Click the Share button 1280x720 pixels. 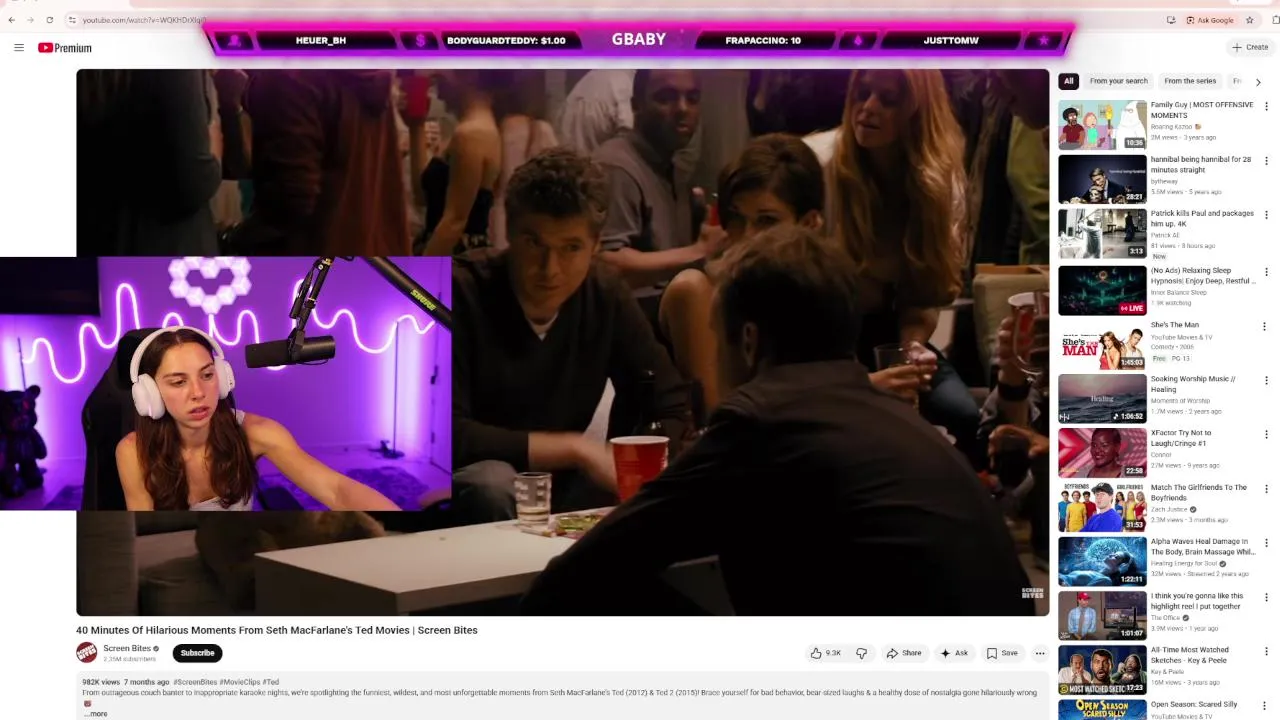(904, 653)
